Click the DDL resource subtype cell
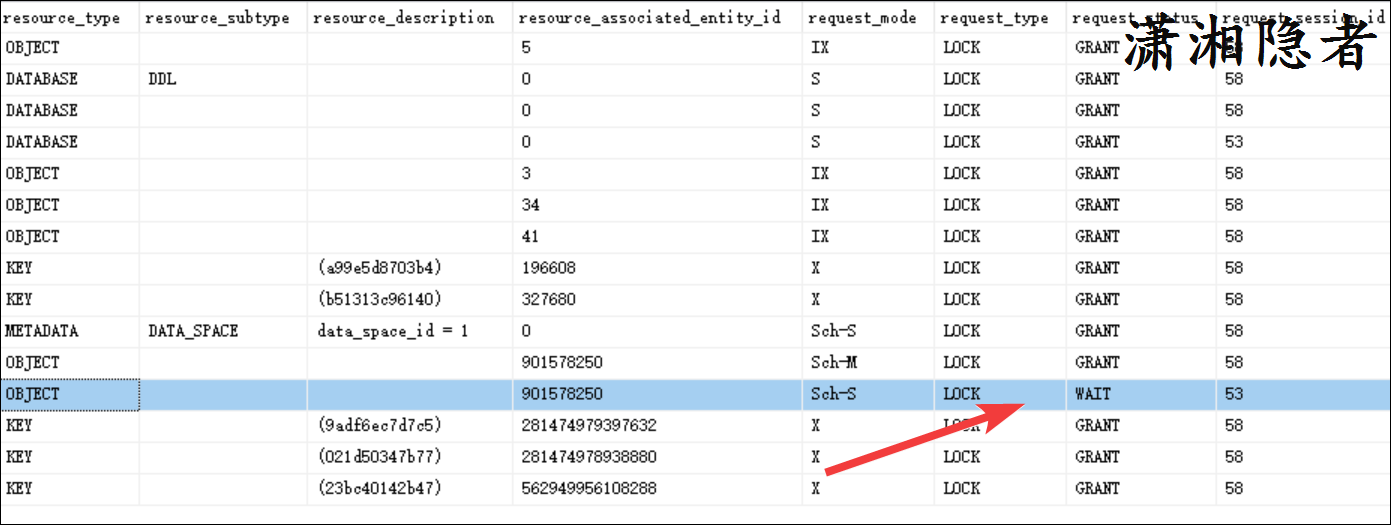This screenshot has height=525, width=1391. tap(162, 79)
